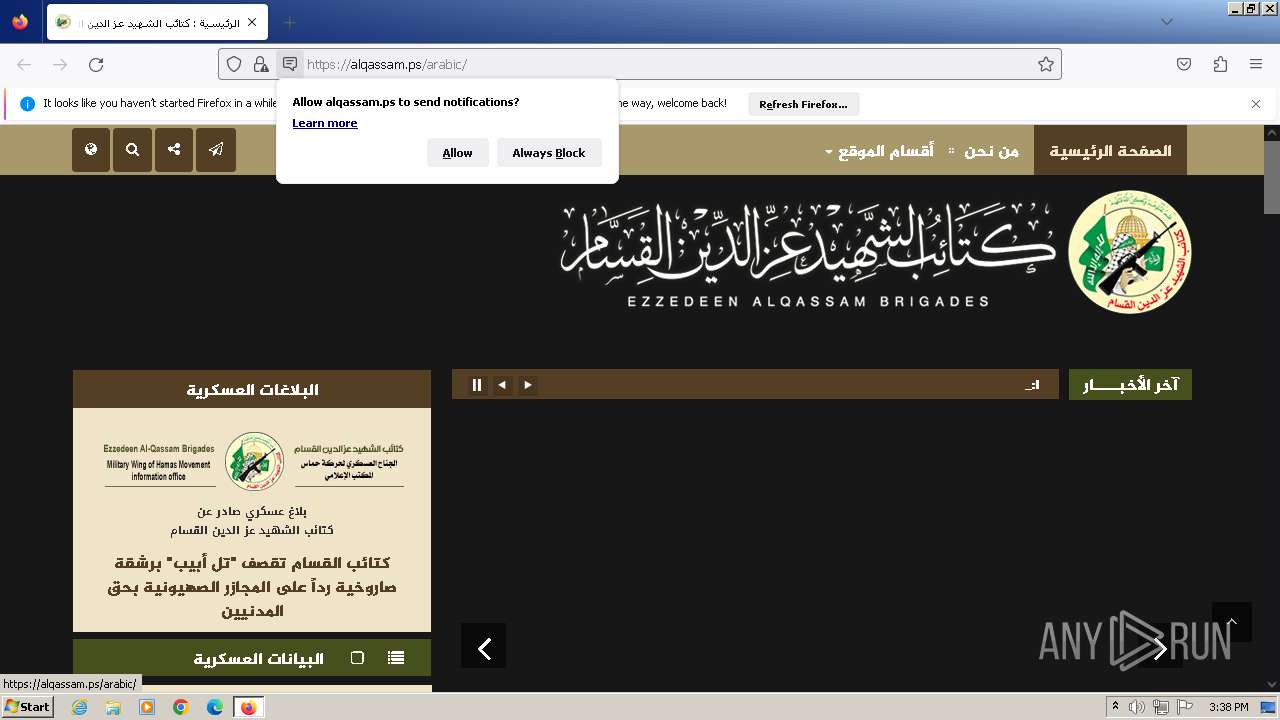
Task: Click the network tray icon
Action: [1161, 707]
